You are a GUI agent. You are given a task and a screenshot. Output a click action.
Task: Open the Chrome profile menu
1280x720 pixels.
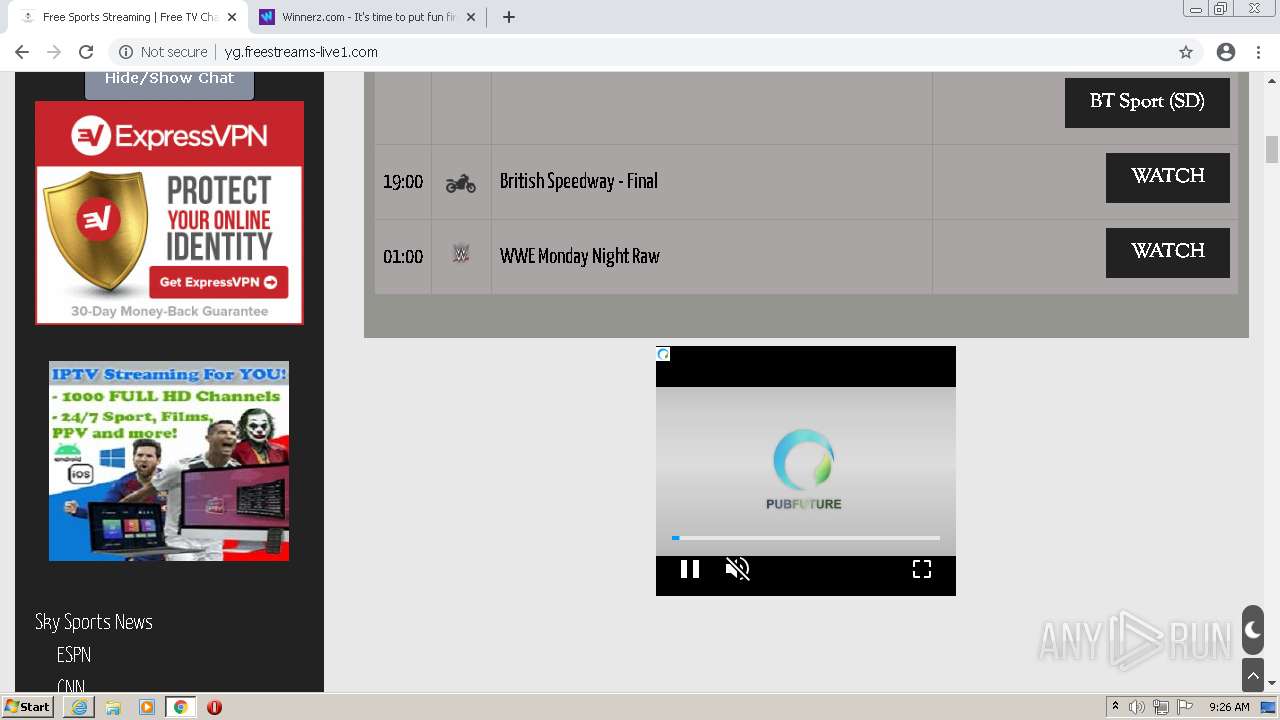pos(1226,52)
